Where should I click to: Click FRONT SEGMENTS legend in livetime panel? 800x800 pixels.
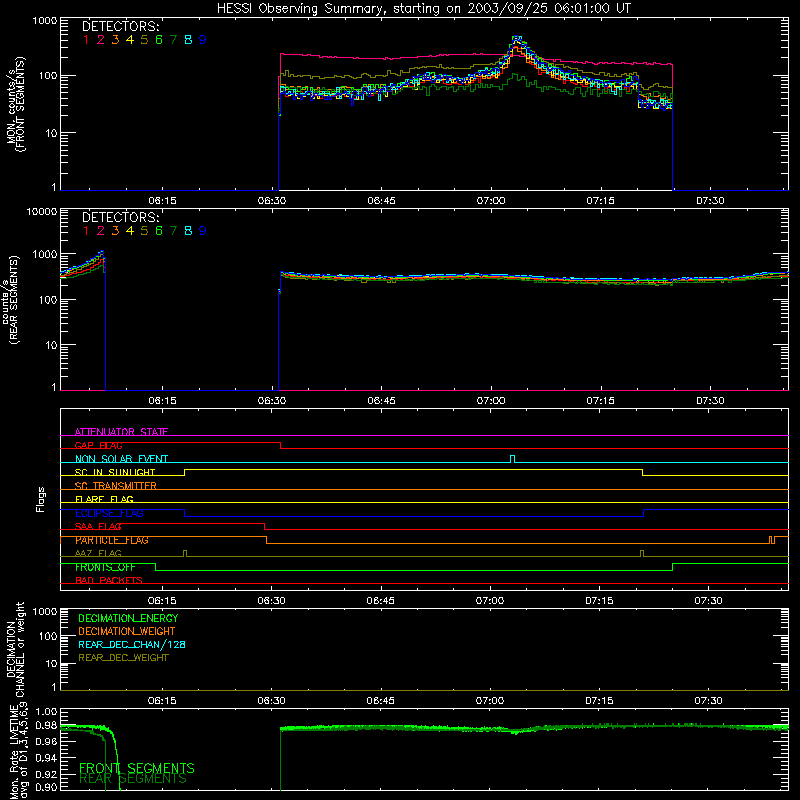pyautogui.click(x=137, y=768)
